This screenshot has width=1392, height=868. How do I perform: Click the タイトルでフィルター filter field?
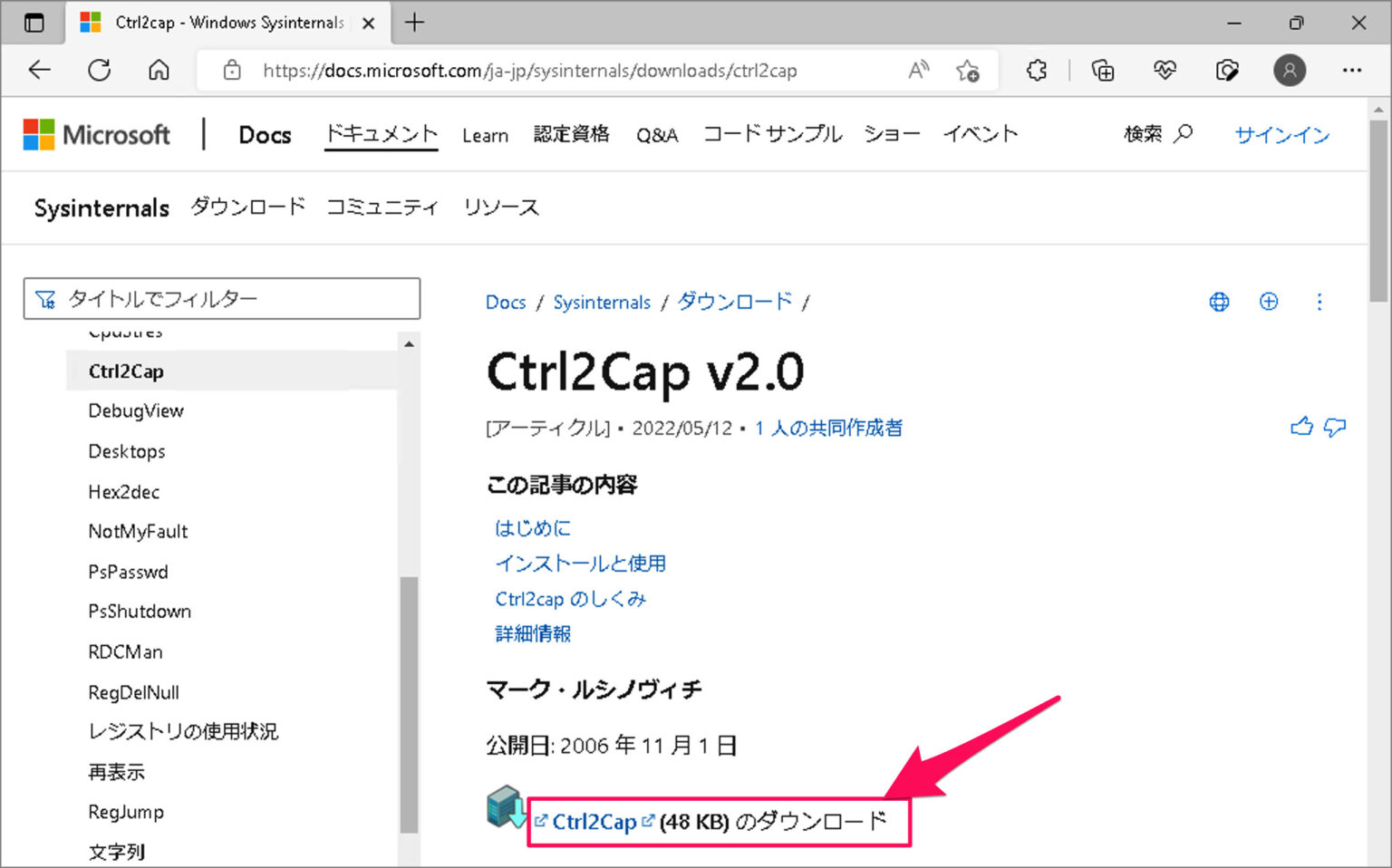(222, 298)
